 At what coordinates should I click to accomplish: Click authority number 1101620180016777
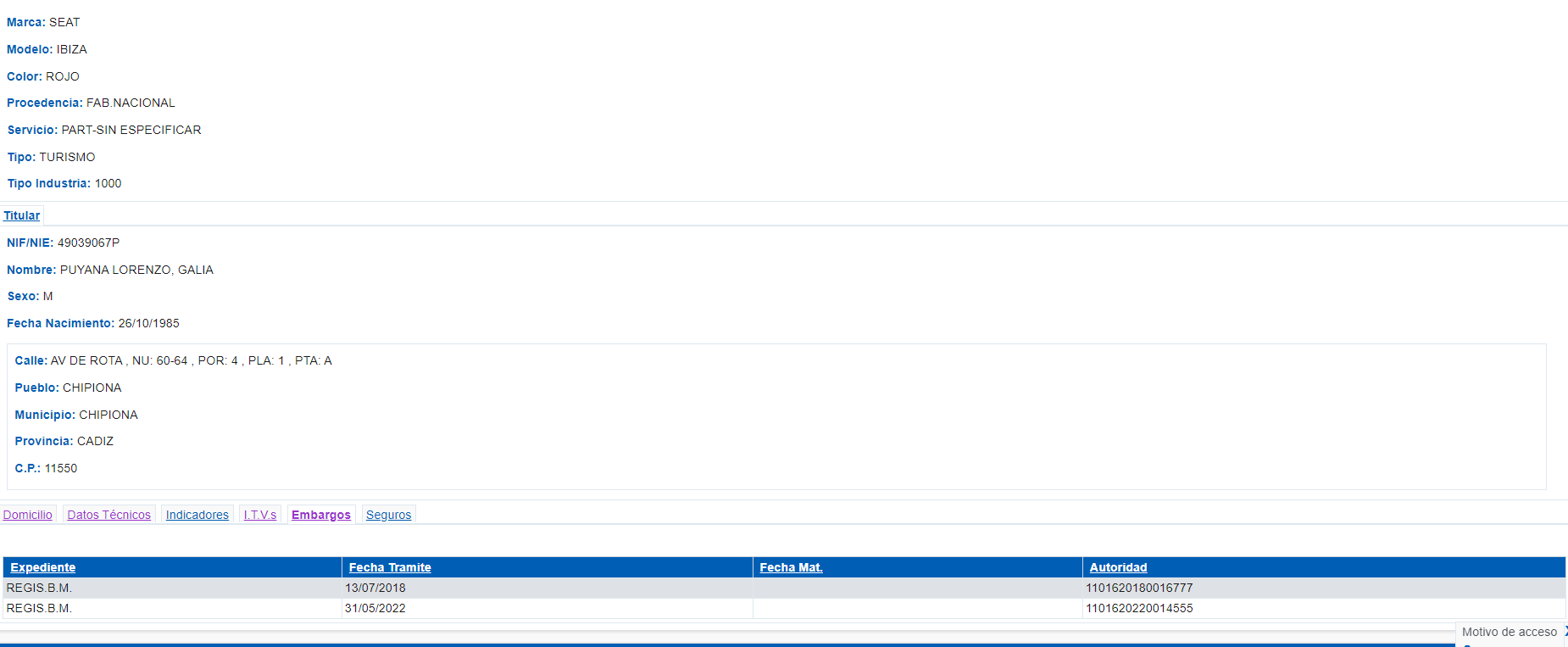(1139, 588)
